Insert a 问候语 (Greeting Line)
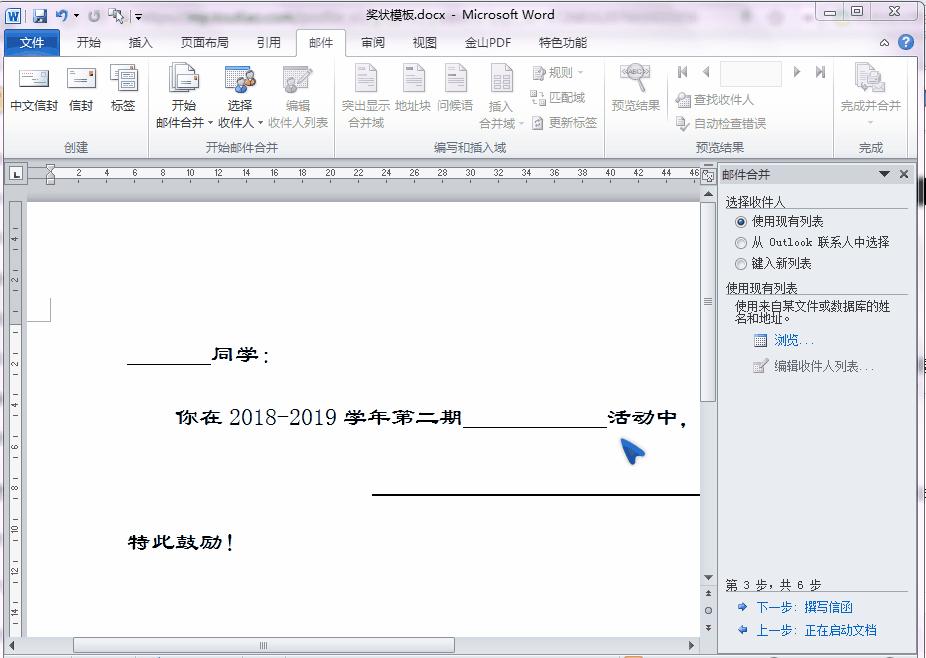 click(456, 88)
